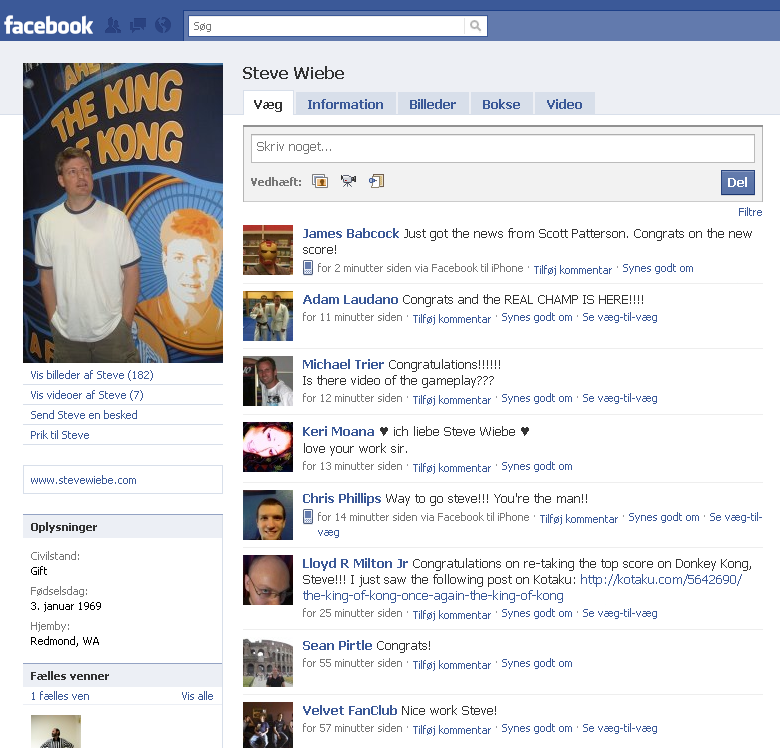Click 'Se væg-til-væg' on Velvet FanClub's post
This screenshot has width=780, height=748.
pos(620,728)
